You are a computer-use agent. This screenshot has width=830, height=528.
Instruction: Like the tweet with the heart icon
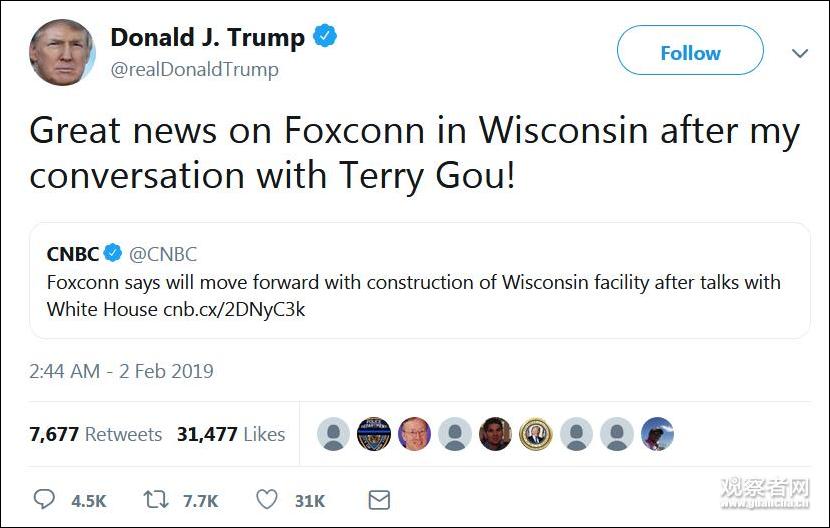267,499
